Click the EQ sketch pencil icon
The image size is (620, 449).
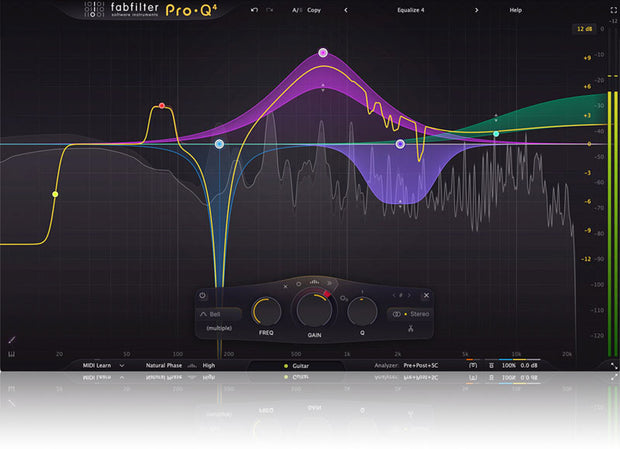click(x=12, y=340)
